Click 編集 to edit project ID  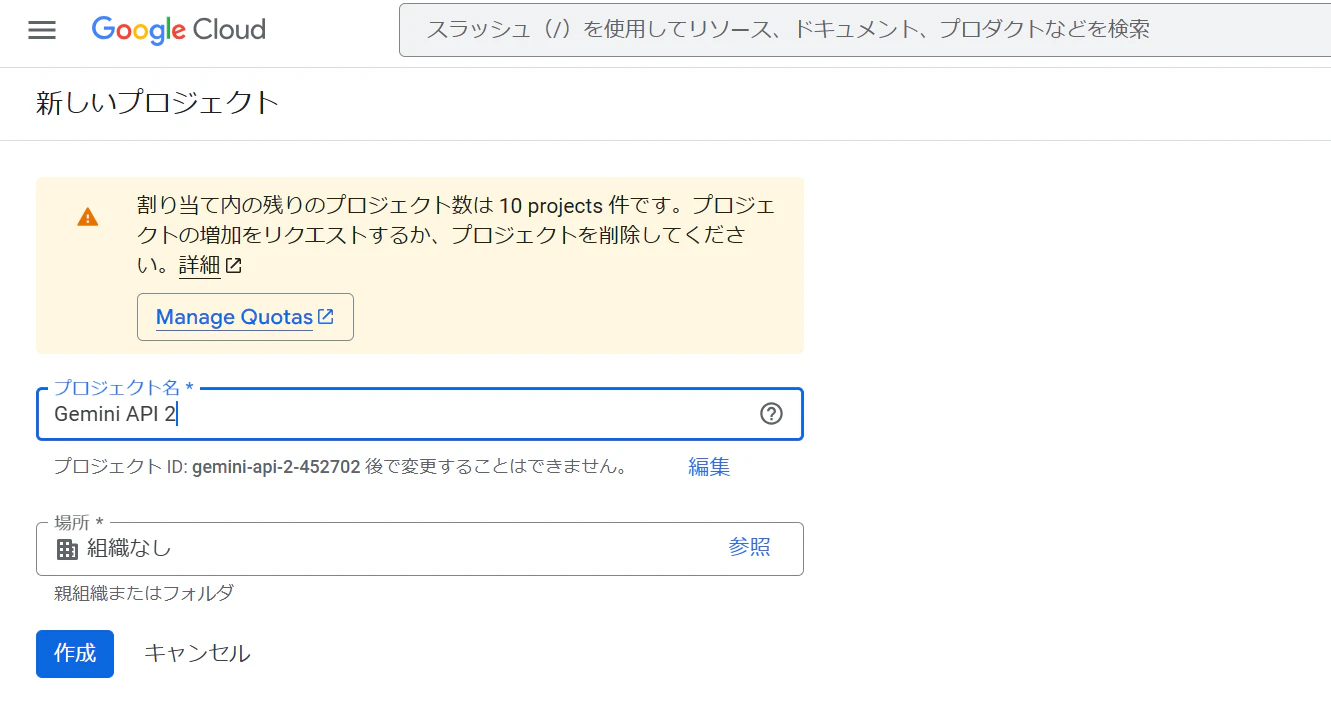(709, 467)
